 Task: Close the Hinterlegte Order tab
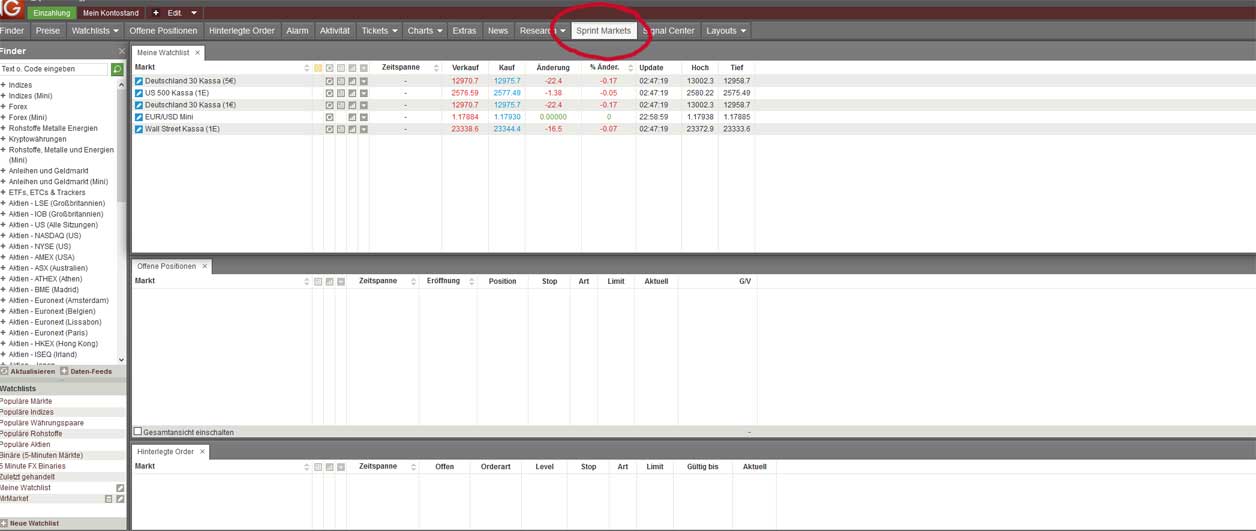pyautogui.click(x=202, y=452)
